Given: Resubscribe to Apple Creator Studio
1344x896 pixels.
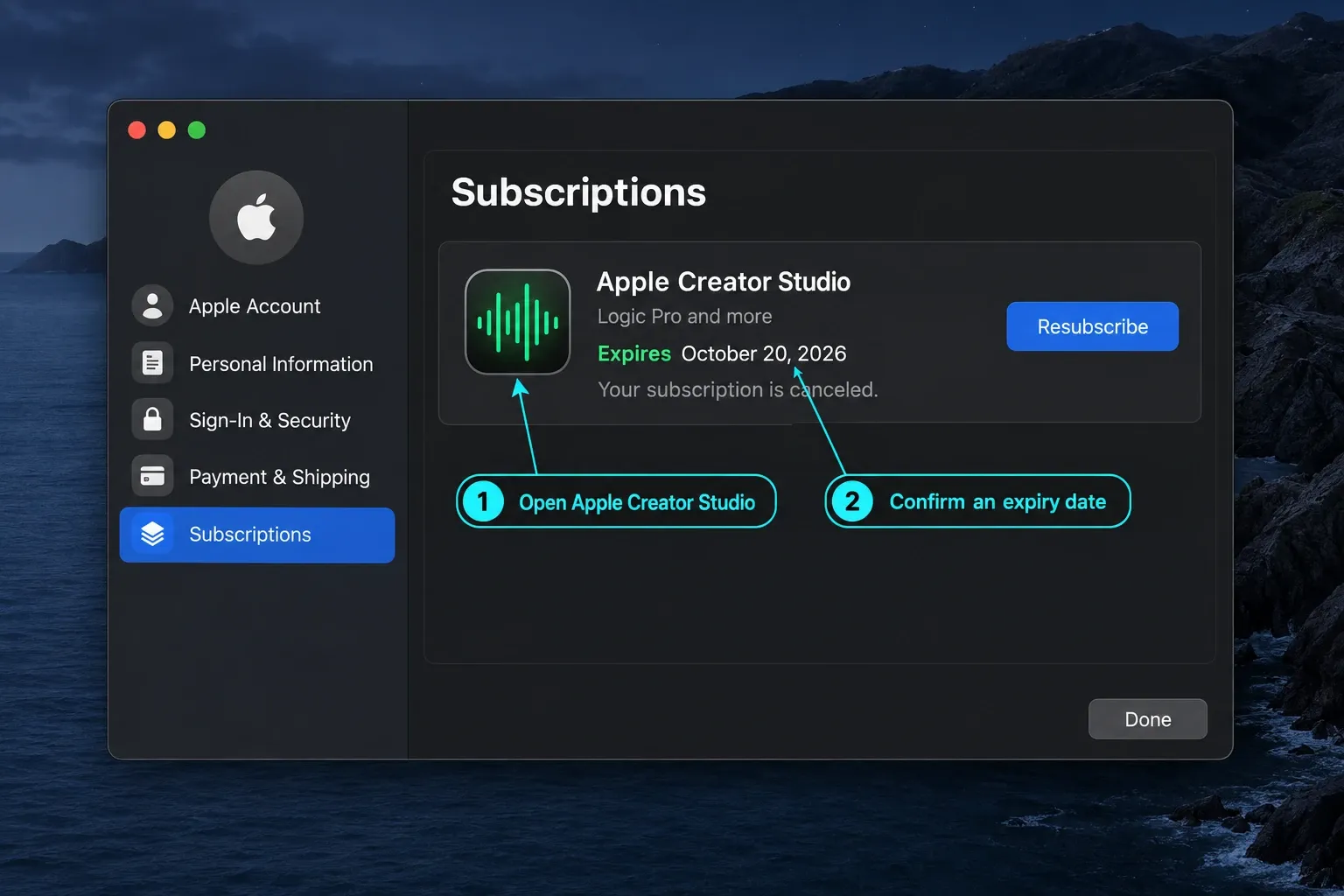Looking at the screenshot, I should pyautogui.click(x=1092, y=326).
